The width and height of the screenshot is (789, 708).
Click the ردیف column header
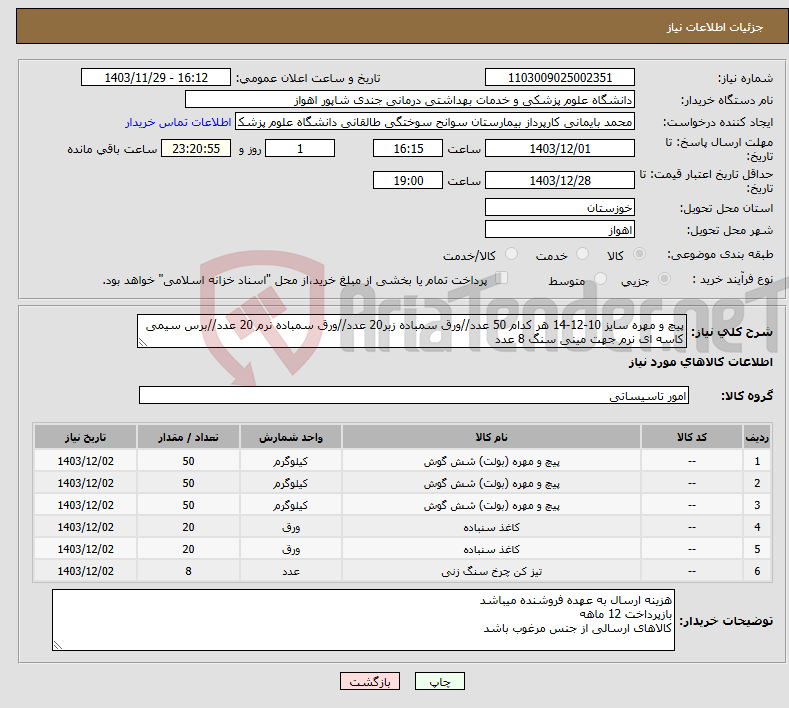(757, 437)
